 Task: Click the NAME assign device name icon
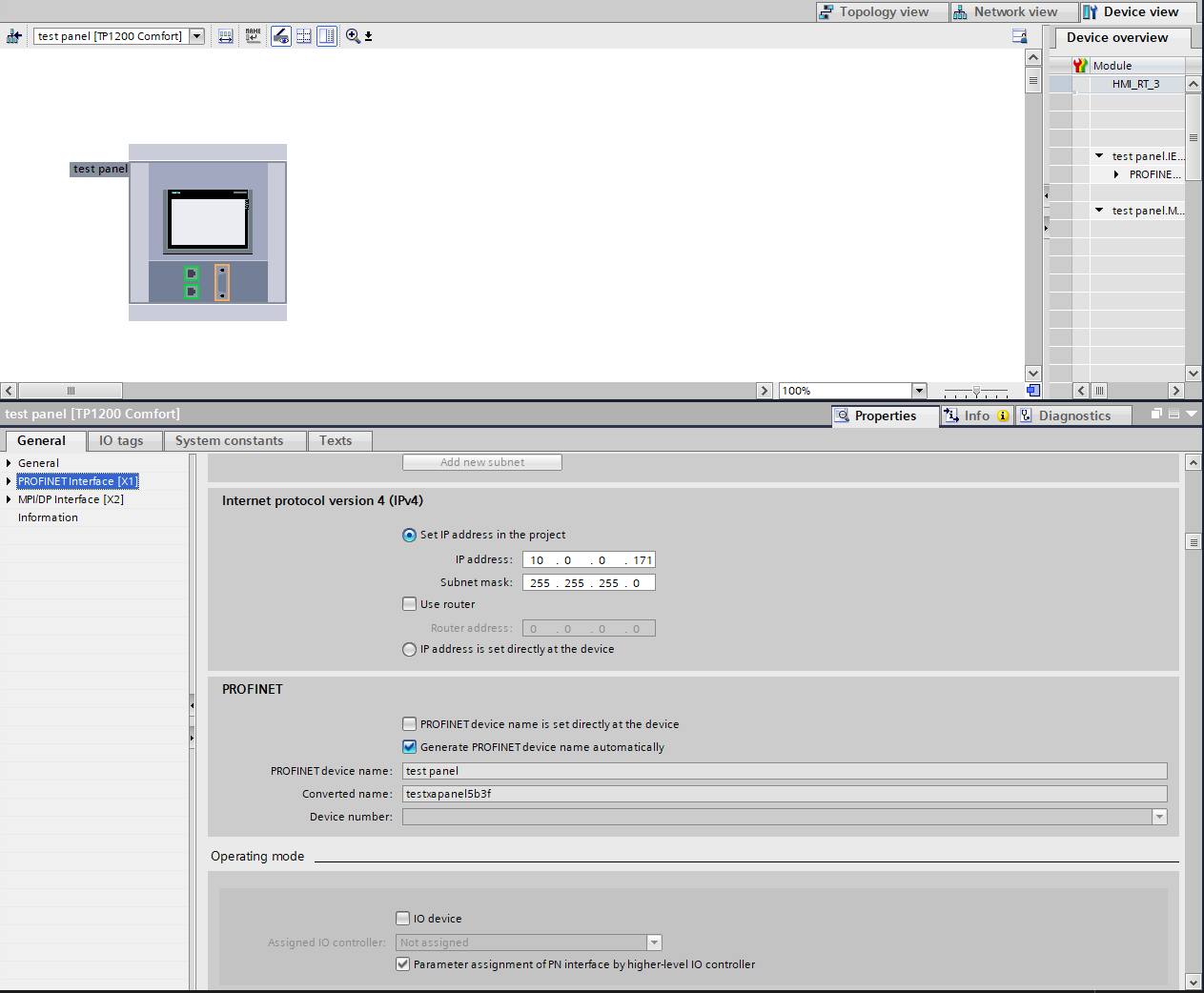[253, 36]
